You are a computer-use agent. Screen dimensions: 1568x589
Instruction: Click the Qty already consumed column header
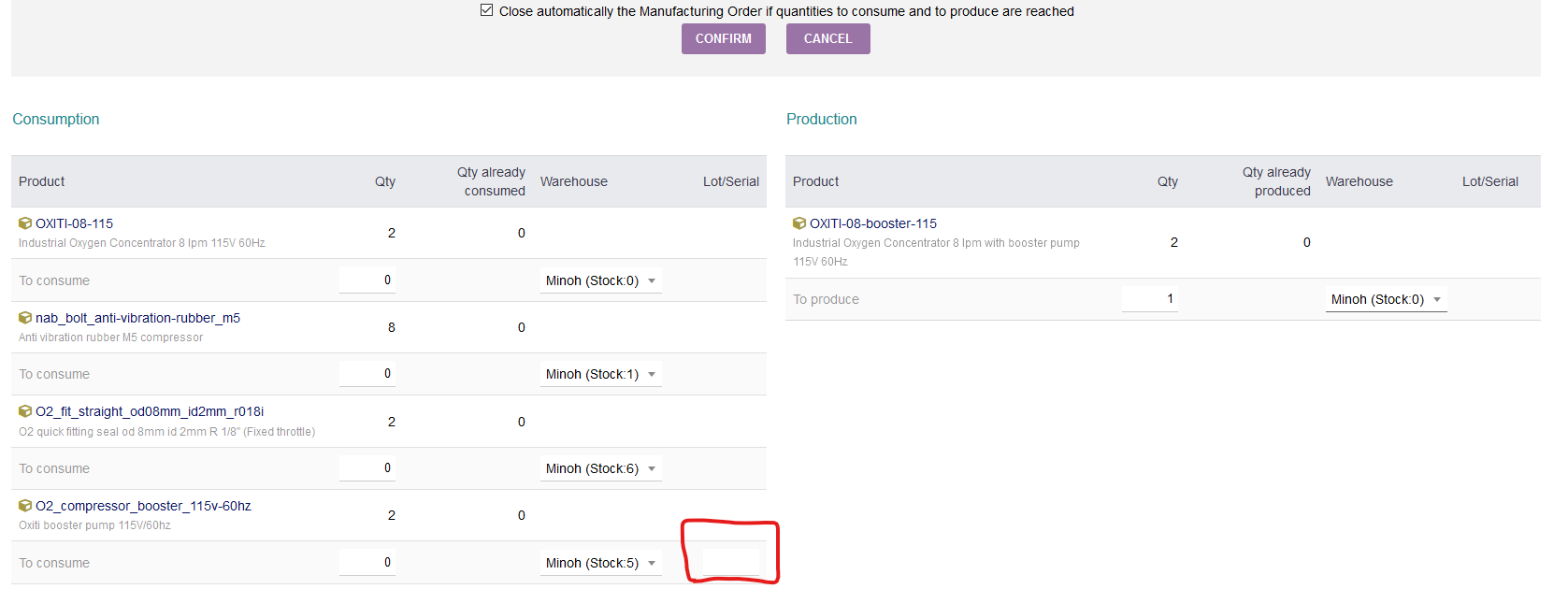coord(491,181)
